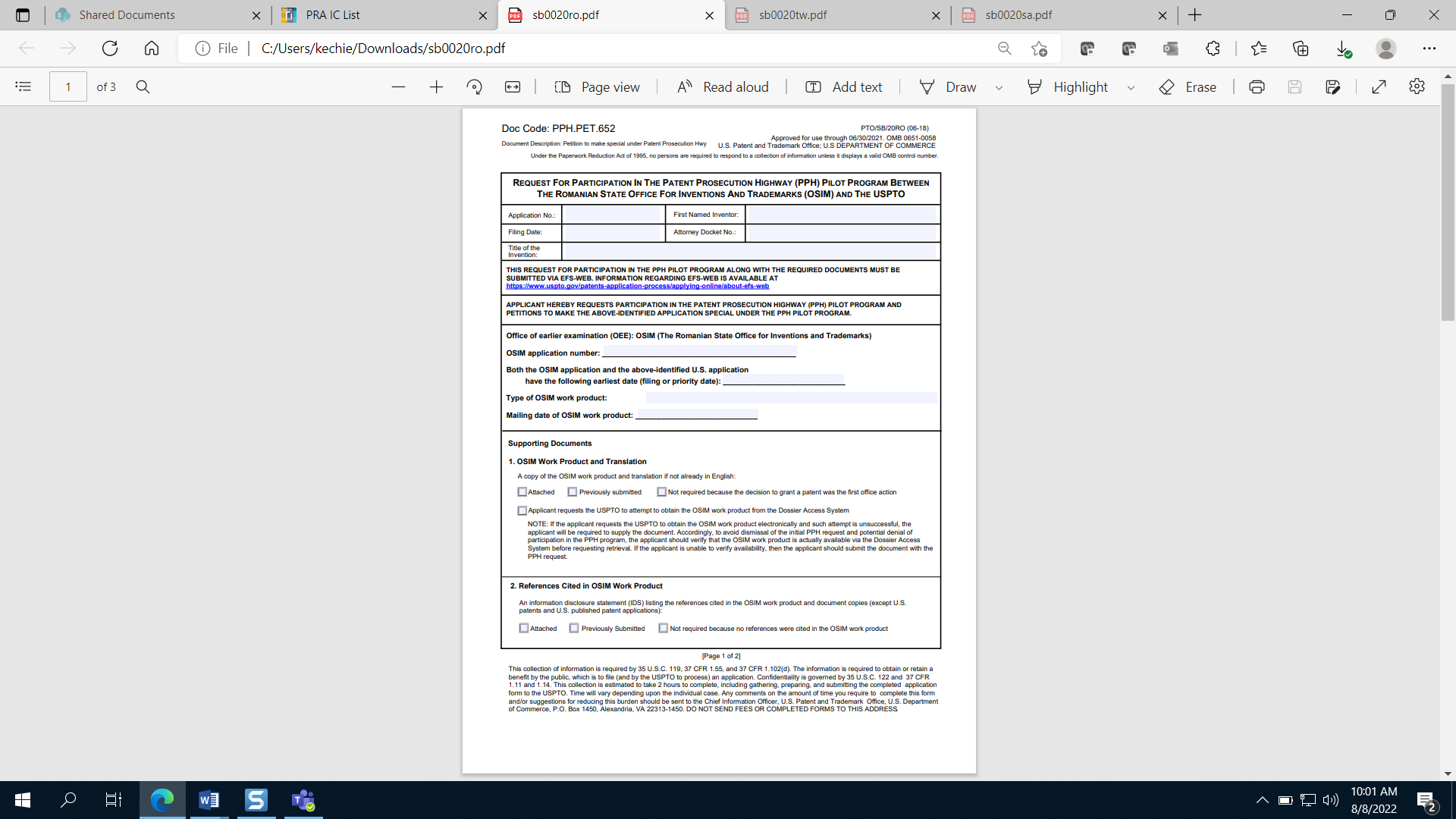Switch to the sb0020tw.pdf tab
The height and width of the screenshot is (819, 1456).
(792, 15)
